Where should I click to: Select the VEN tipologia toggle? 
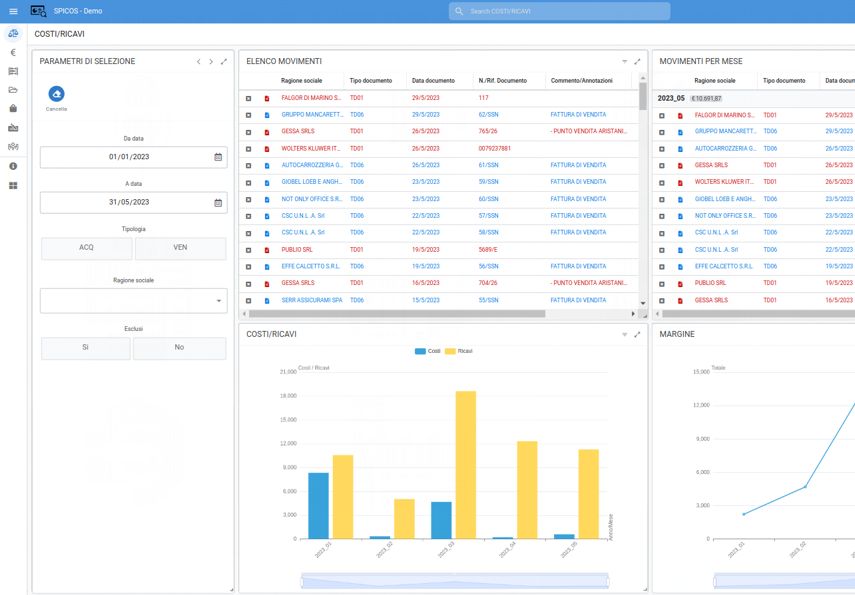180,247
